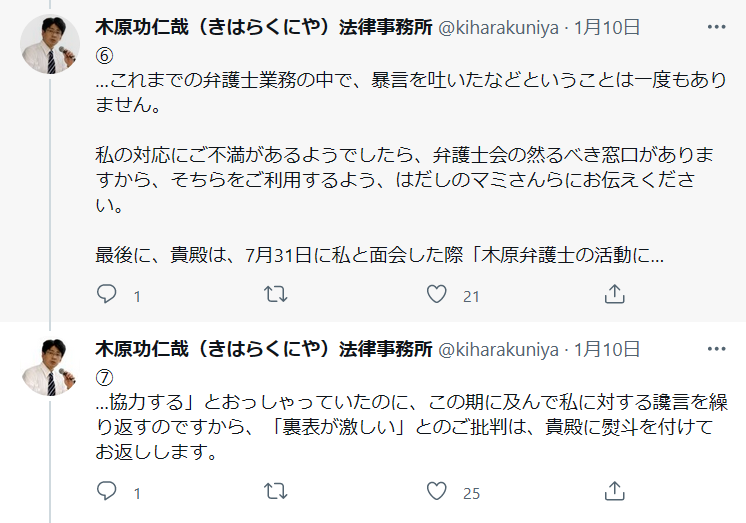Open profile picture on tweet ⑥
Image resolution: width=746 pixels, height=523 pixels.
pos(50,46)
